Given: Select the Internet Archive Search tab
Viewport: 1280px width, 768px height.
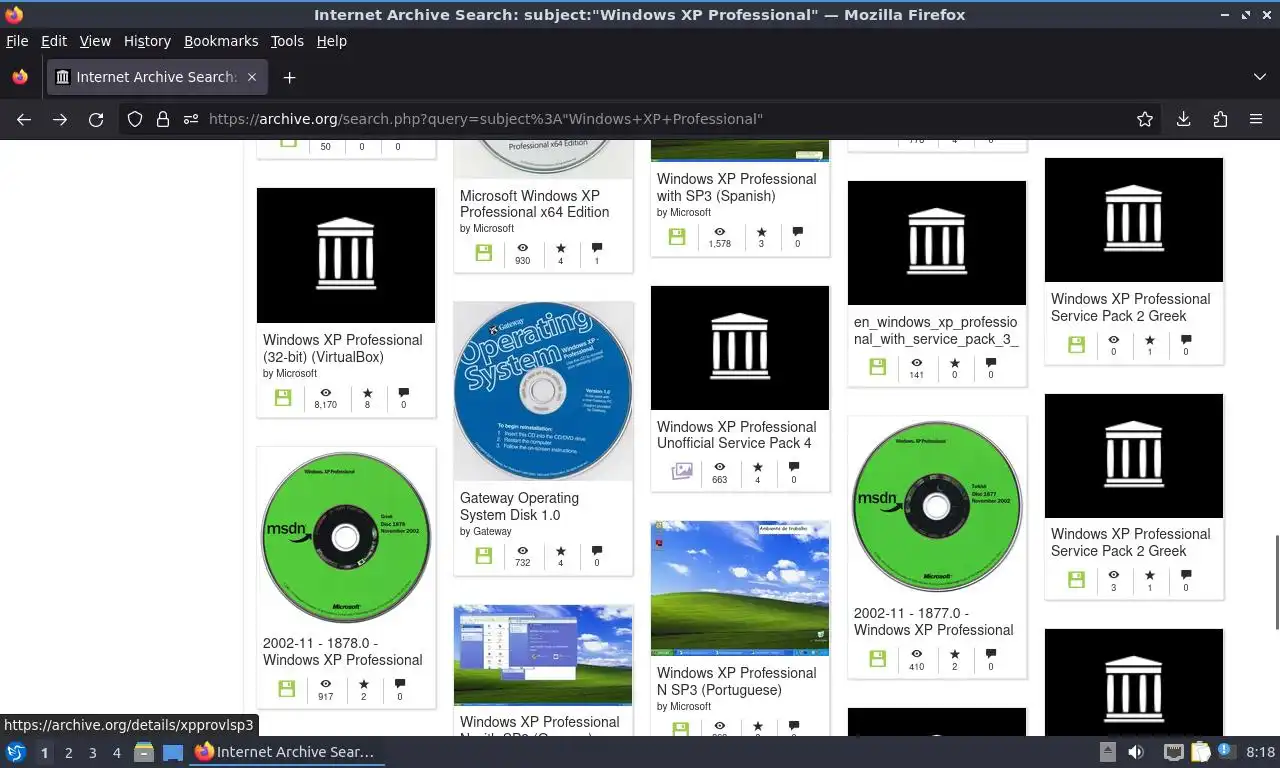Looking at the screenshot, I should (157, 77).
